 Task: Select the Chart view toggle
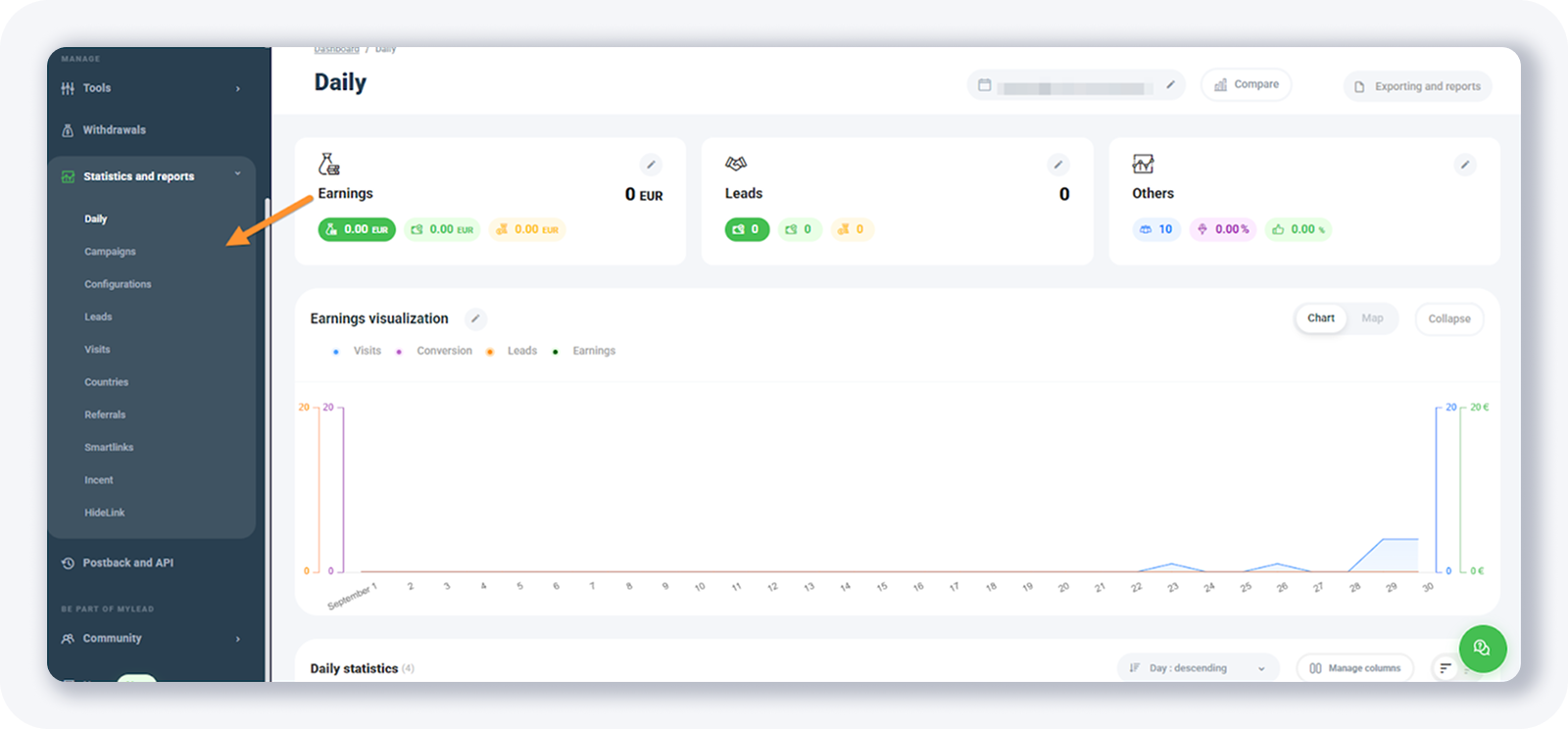(x=1320, y=318)
